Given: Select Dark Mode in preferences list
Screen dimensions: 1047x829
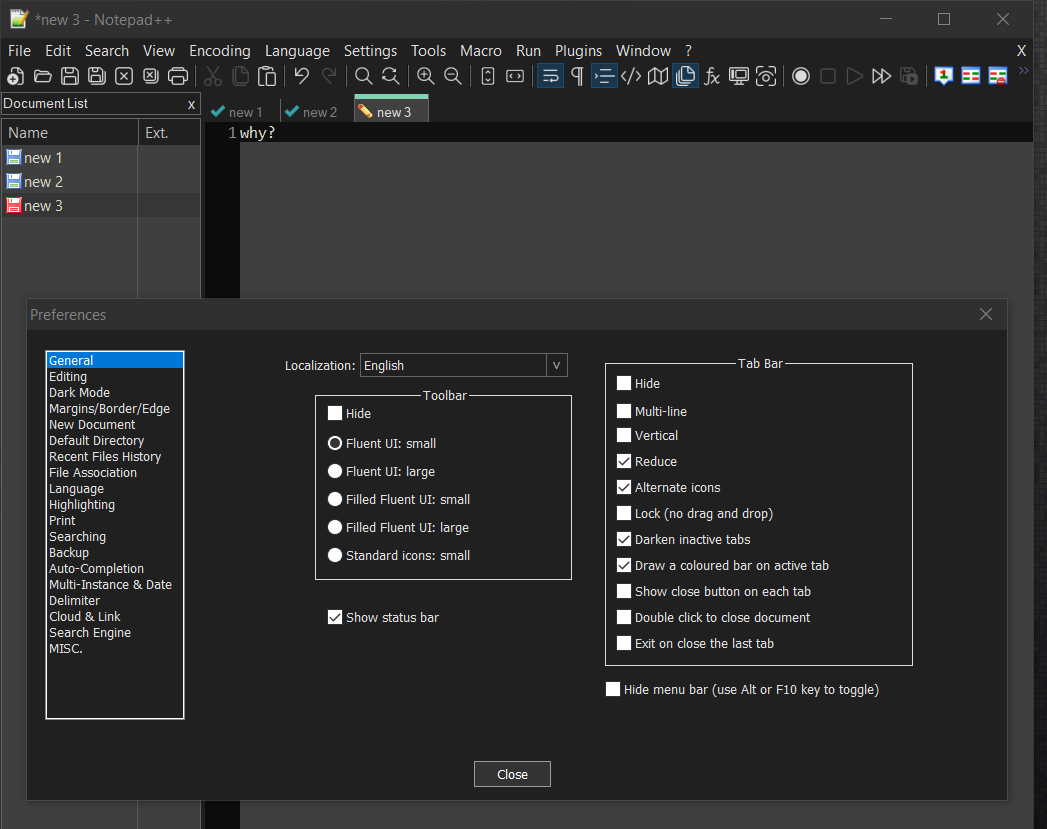Looking at the screenshot, I should point(79,393).
